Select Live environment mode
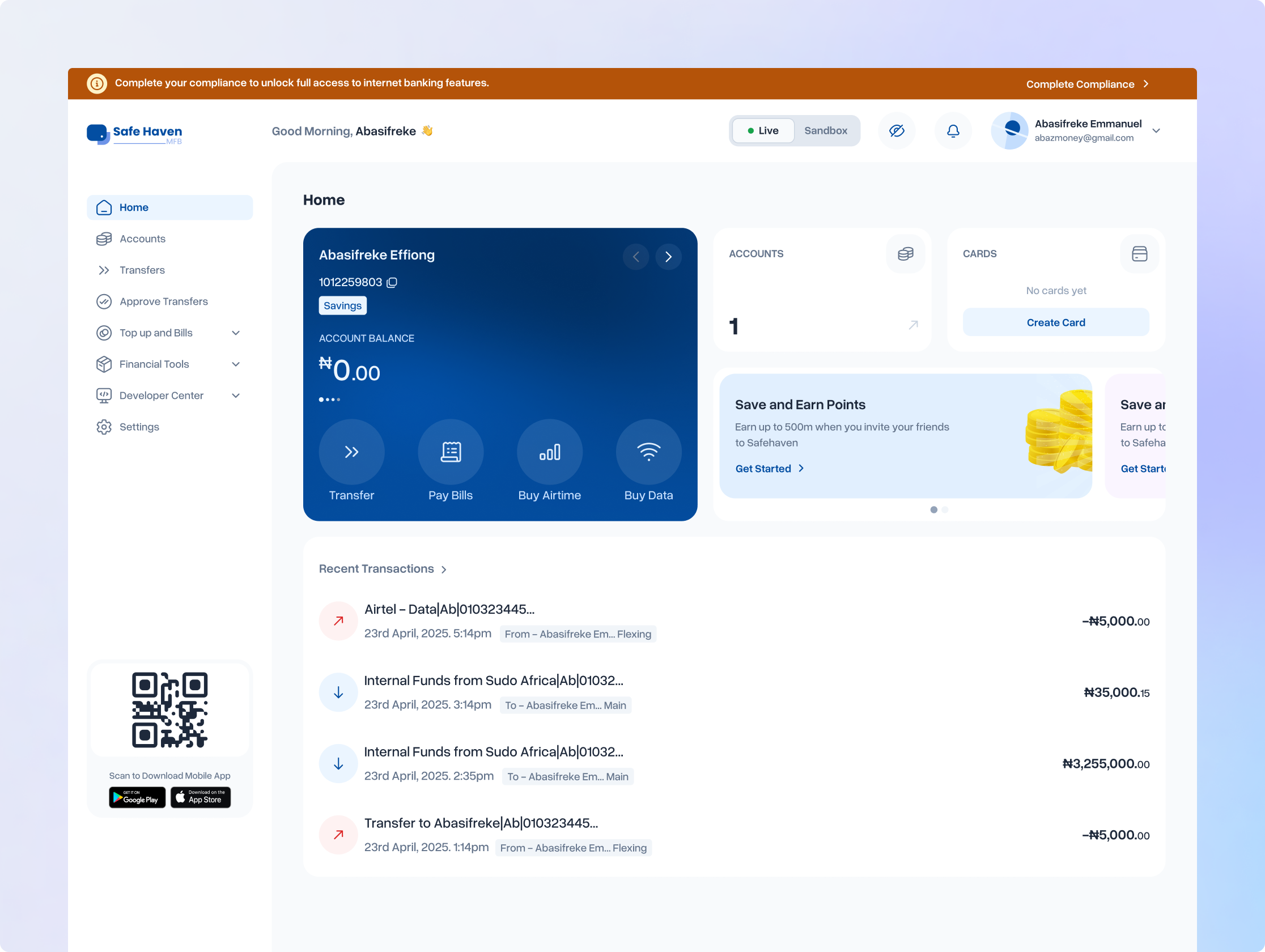 point(763,131)
